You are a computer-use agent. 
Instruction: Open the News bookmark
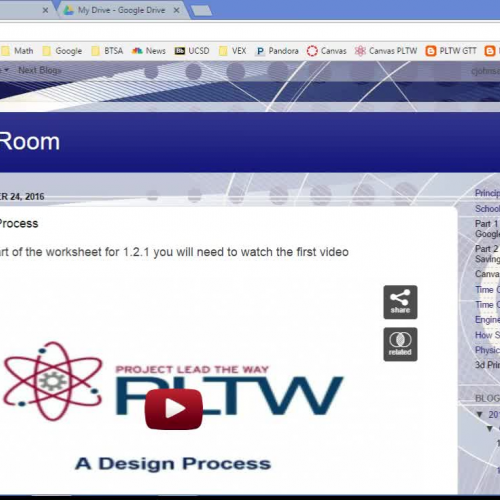point(149,51)
